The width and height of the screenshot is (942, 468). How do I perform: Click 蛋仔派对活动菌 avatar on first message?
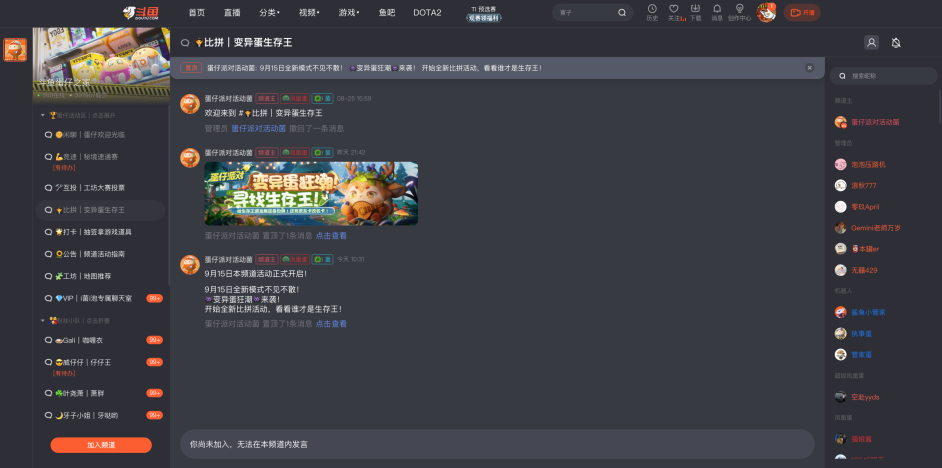(x=190, y=103)
